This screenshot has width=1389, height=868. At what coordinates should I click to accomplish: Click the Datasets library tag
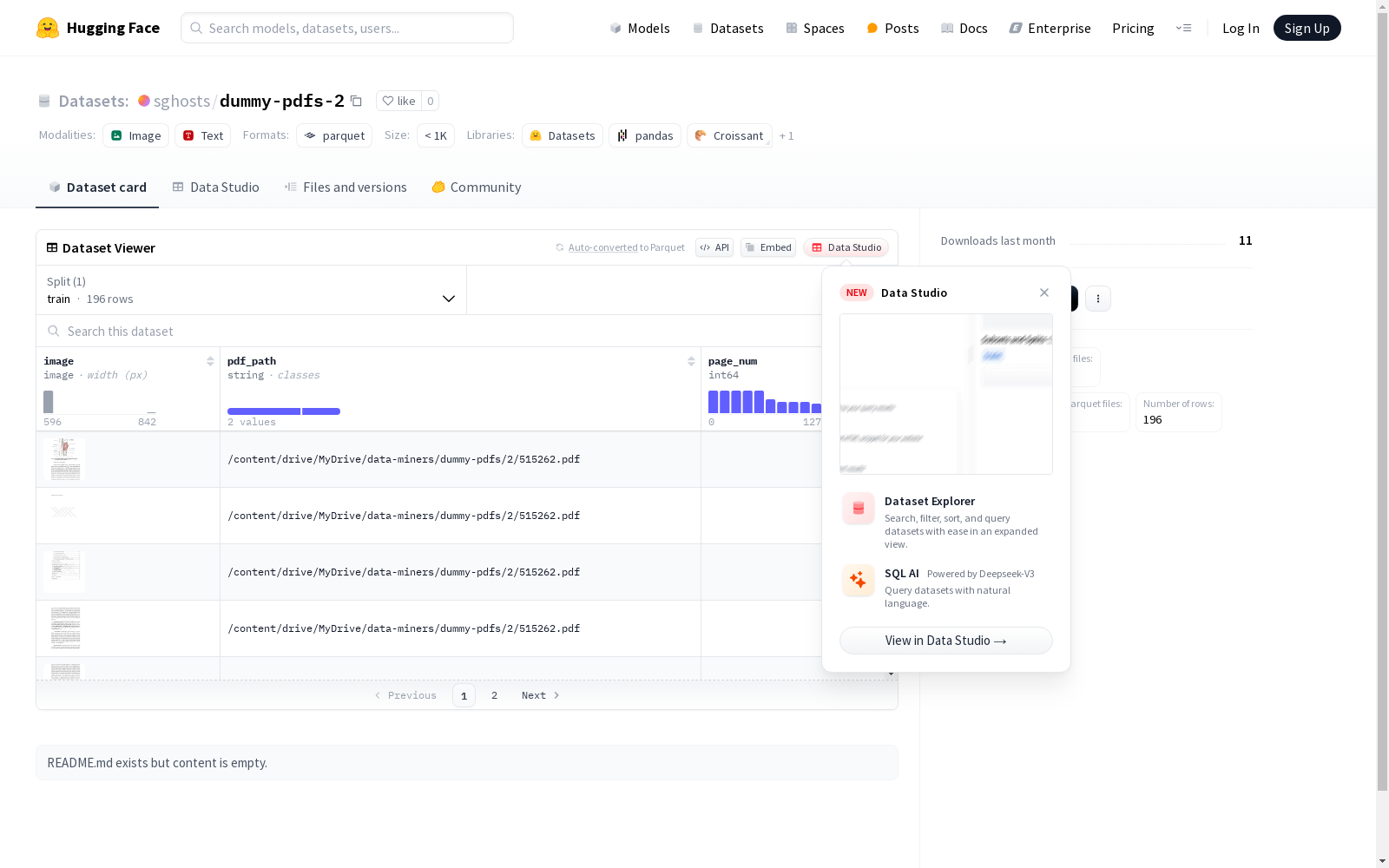(563, 135)
